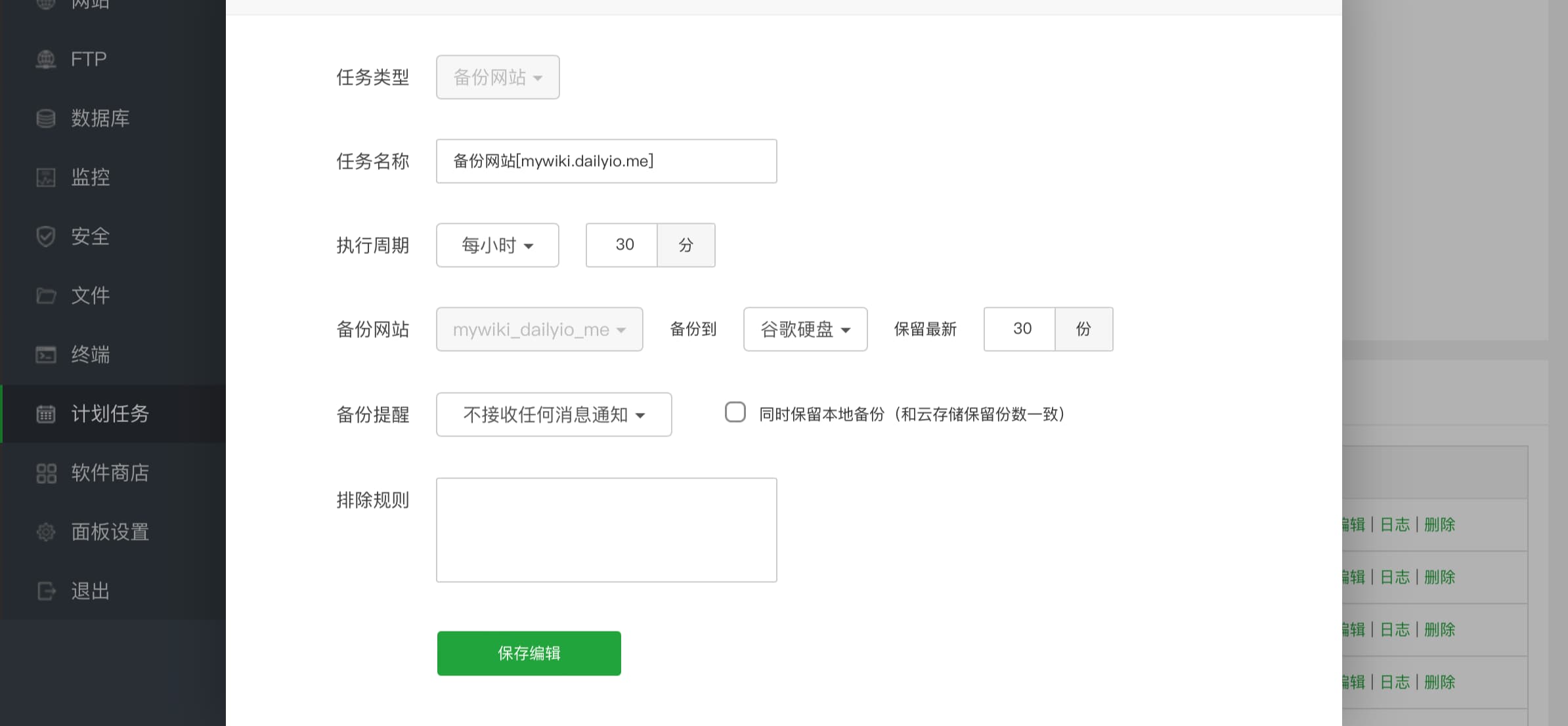Click 日志 link in first background row
This screenshot has width=1568, height=726.
[1395, 525]
